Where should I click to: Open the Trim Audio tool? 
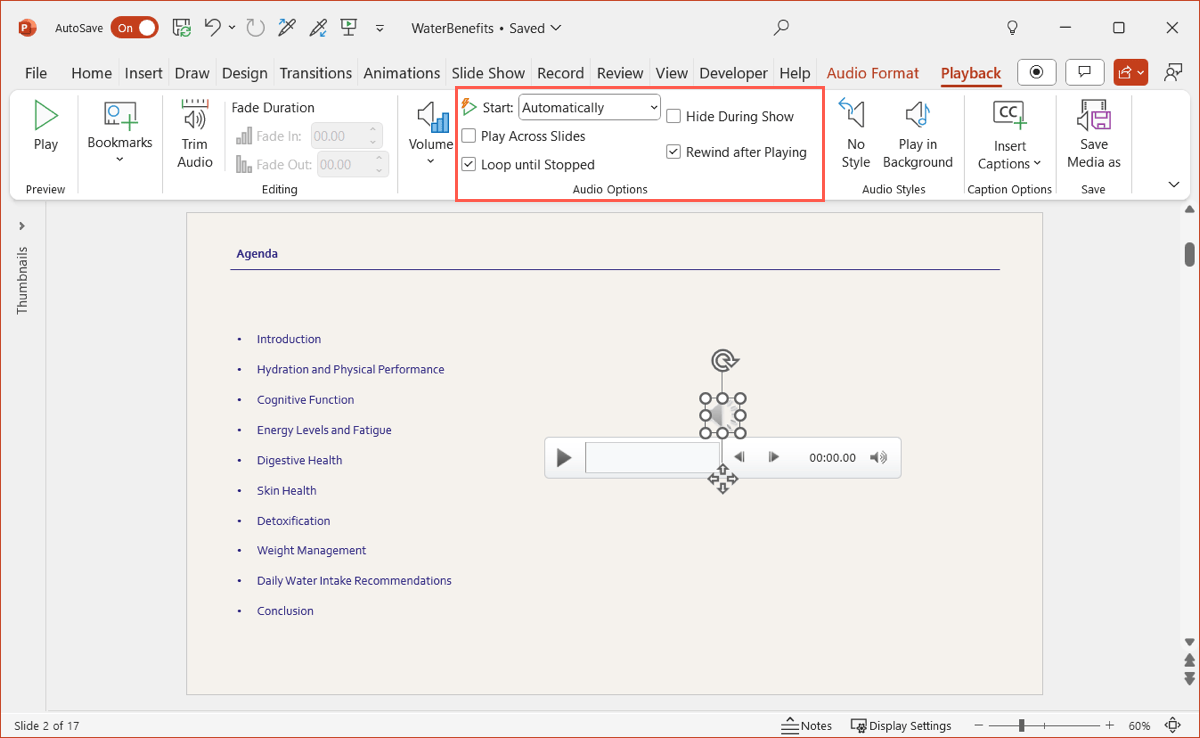tap(195, 134)
